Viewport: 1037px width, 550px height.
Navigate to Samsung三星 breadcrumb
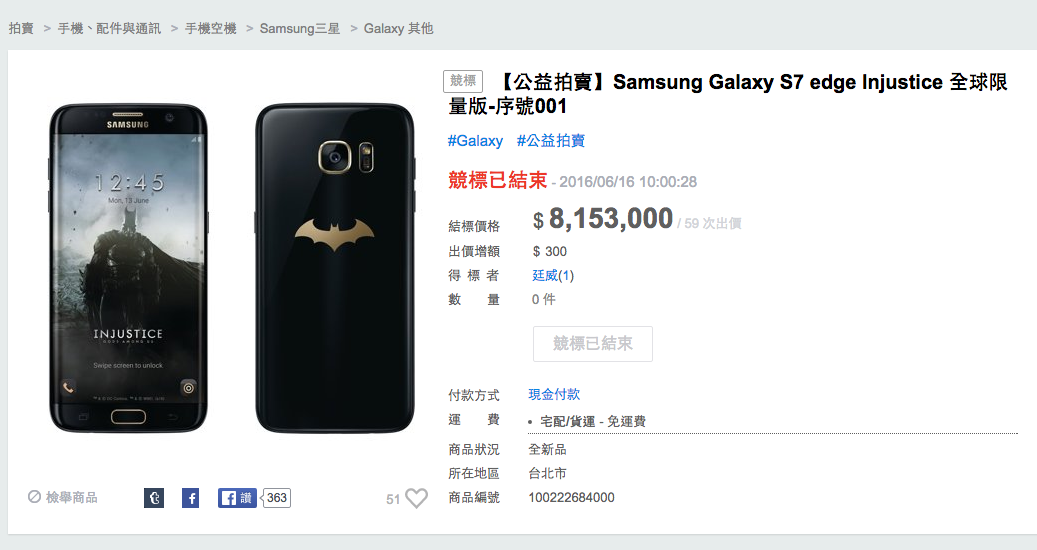300,29
